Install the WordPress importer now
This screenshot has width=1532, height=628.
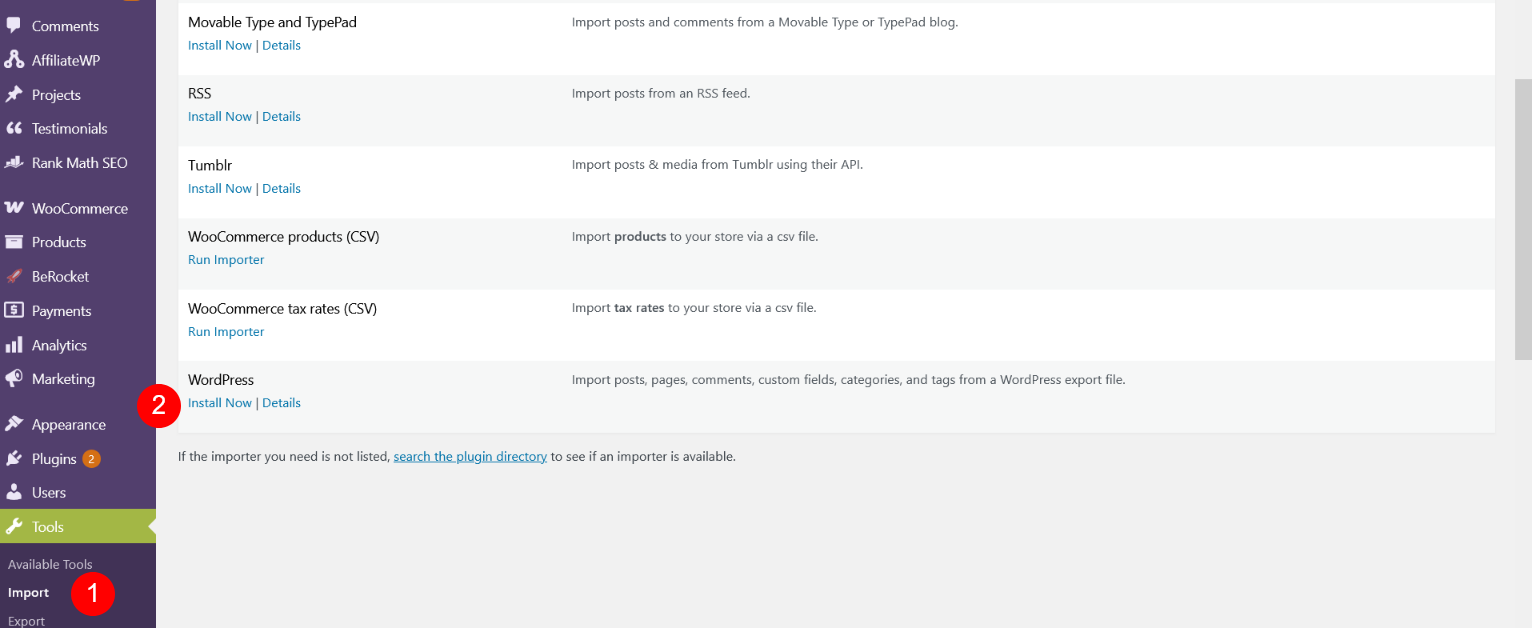220,403
